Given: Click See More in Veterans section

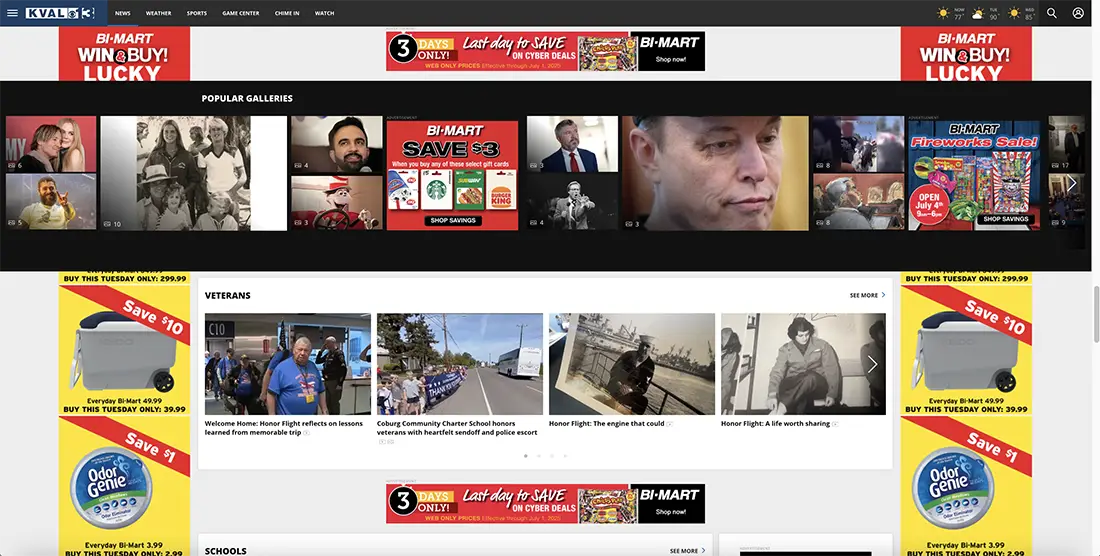Looking at the screenshot, I should click(x=867, y=295).
